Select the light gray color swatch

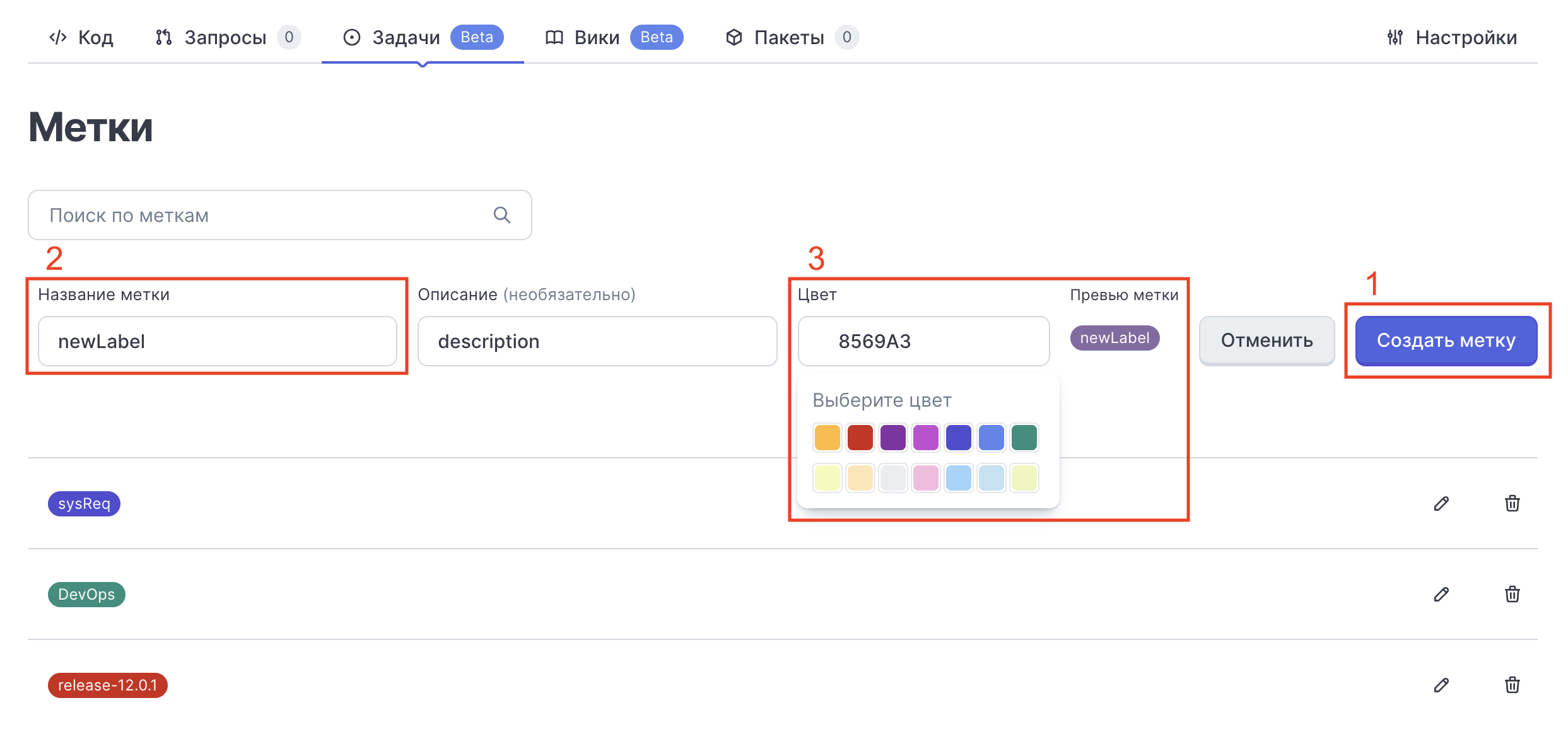coord(893,478)
